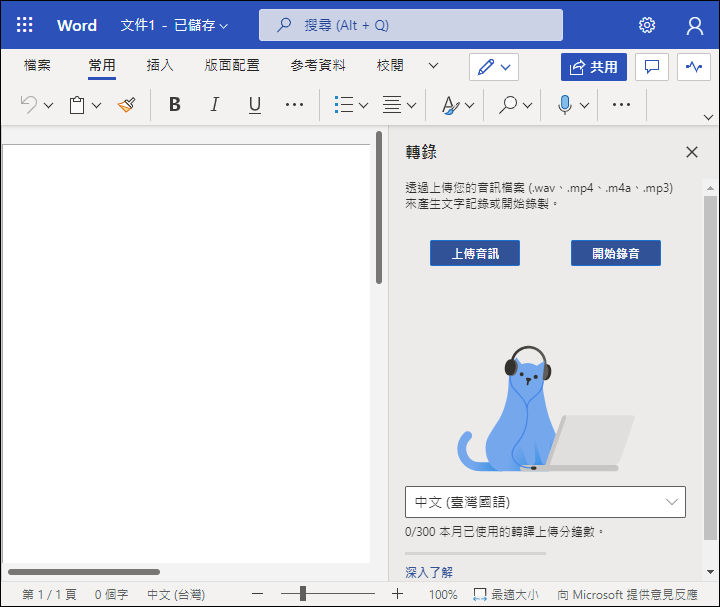Click the paragraph alignment icon
The image size is (720, 607).
(x=392, y=105)
